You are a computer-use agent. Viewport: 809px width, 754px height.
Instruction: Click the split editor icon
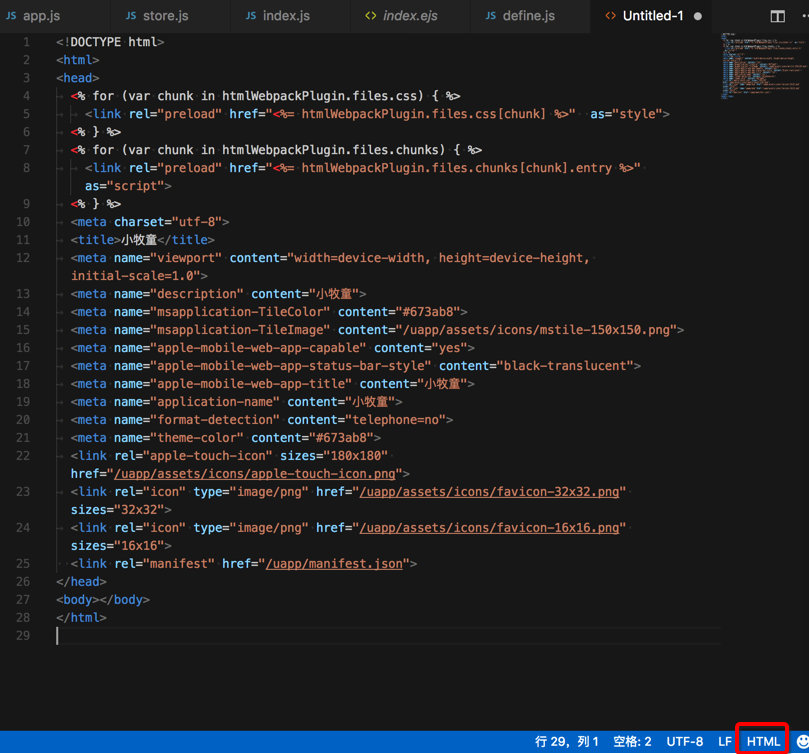click(x=778, y=17)
